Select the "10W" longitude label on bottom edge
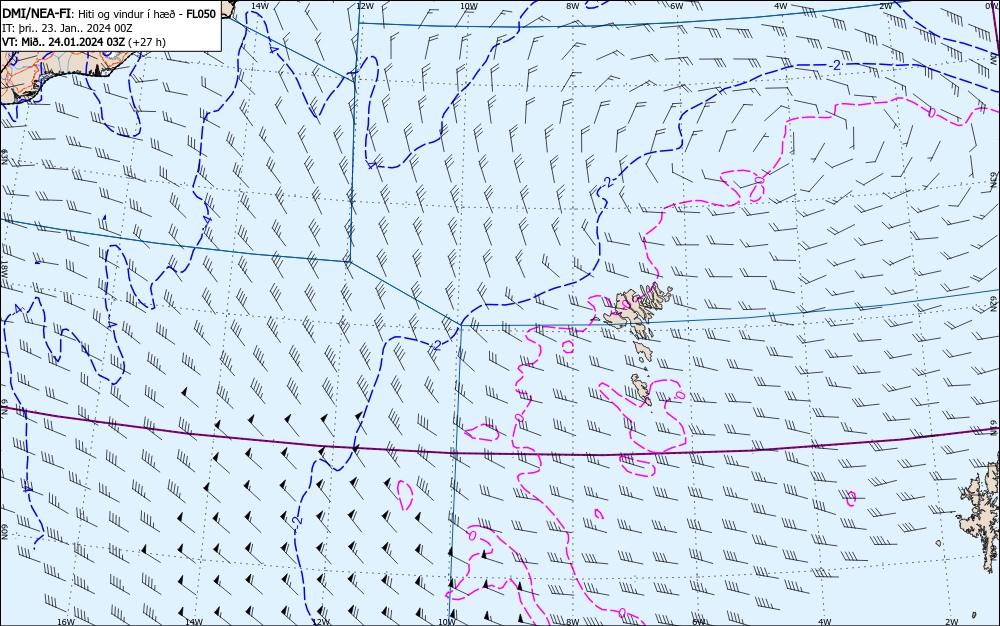 point(447,622)
